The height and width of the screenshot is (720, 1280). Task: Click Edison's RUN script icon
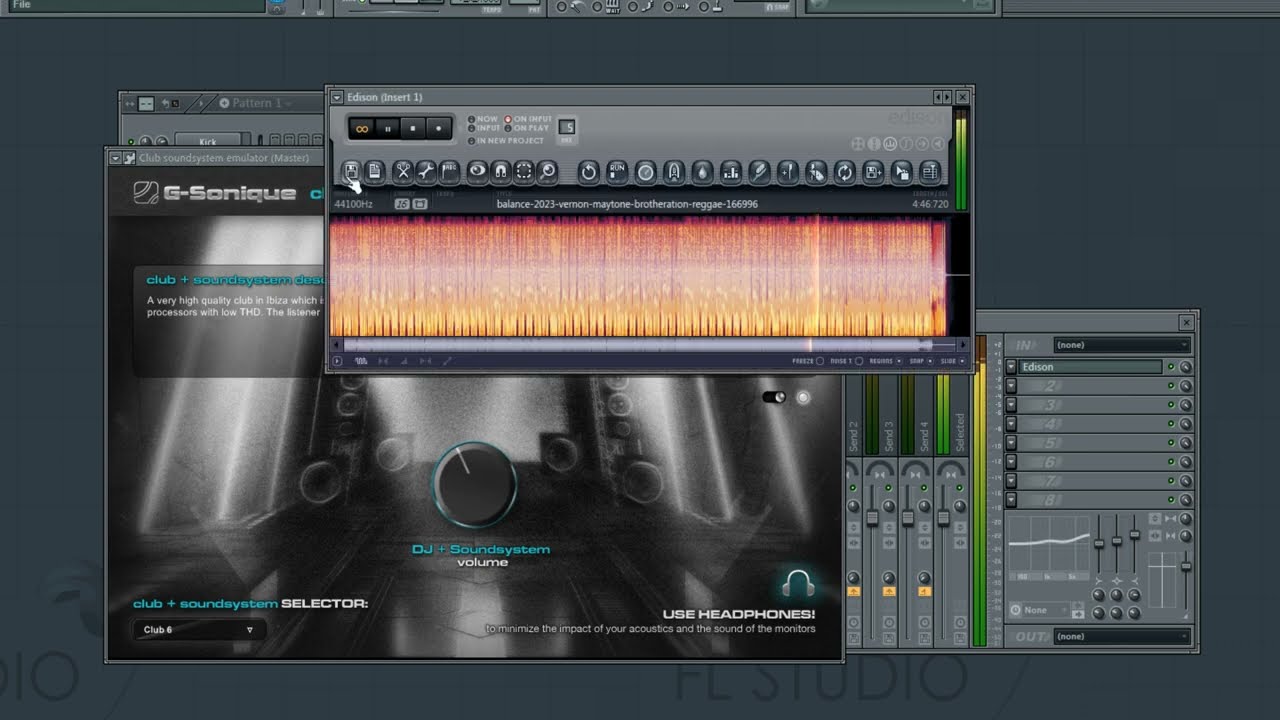point(617,172)
